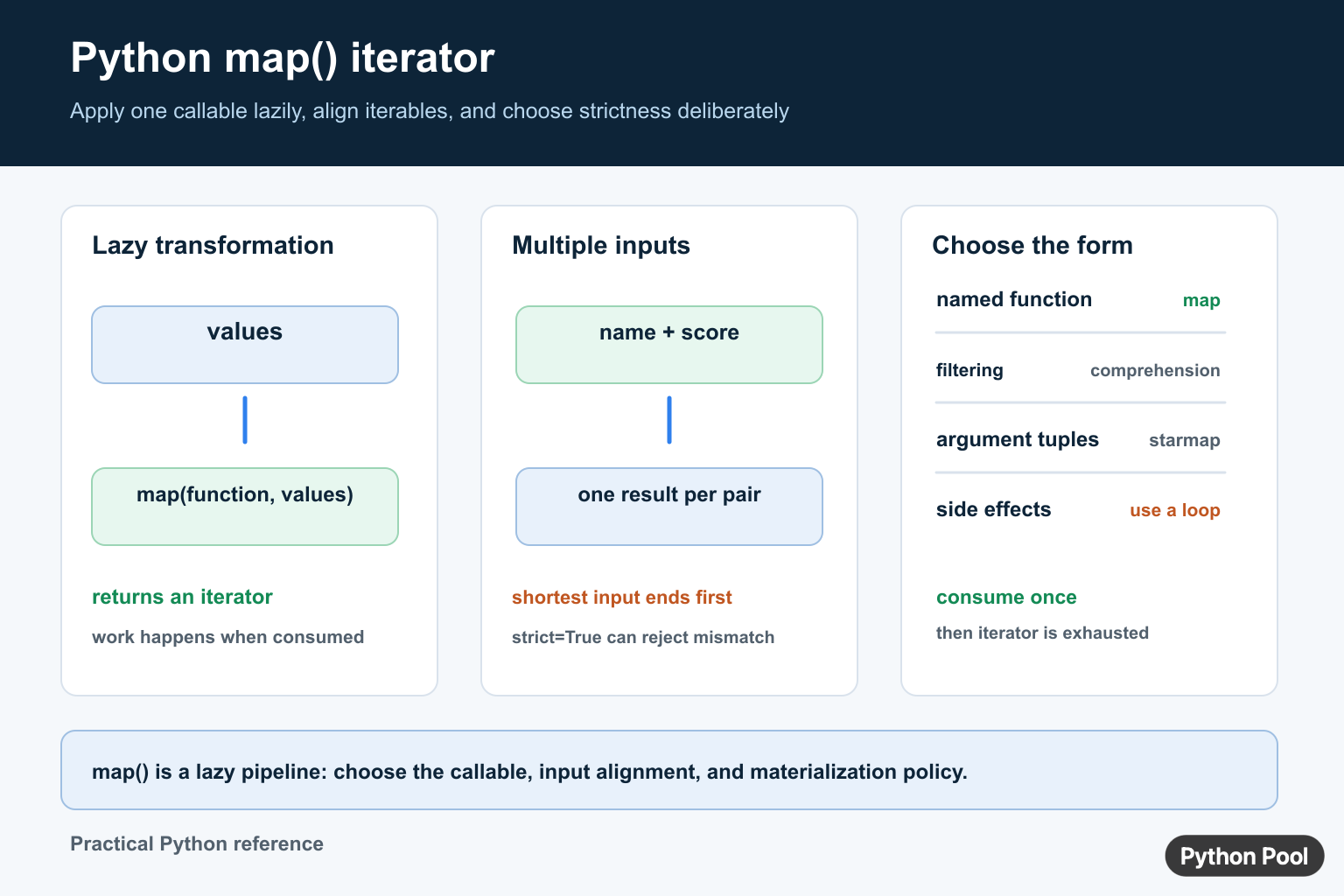The width and height of the screenshot is (1344, 896).
Task: Click the 'starmap' value
Action: point(1185,440)
